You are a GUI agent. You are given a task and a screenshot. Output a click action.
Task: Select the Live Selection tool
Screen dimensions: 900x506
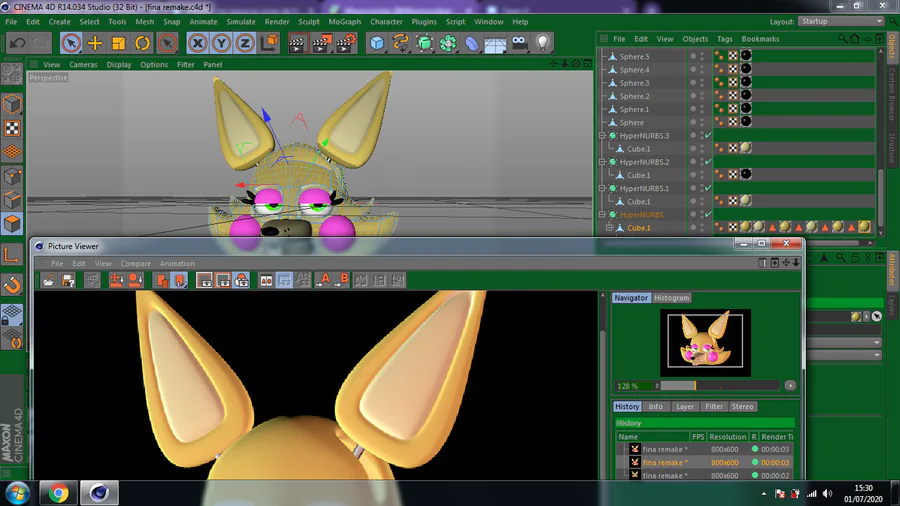pos(71,43)
